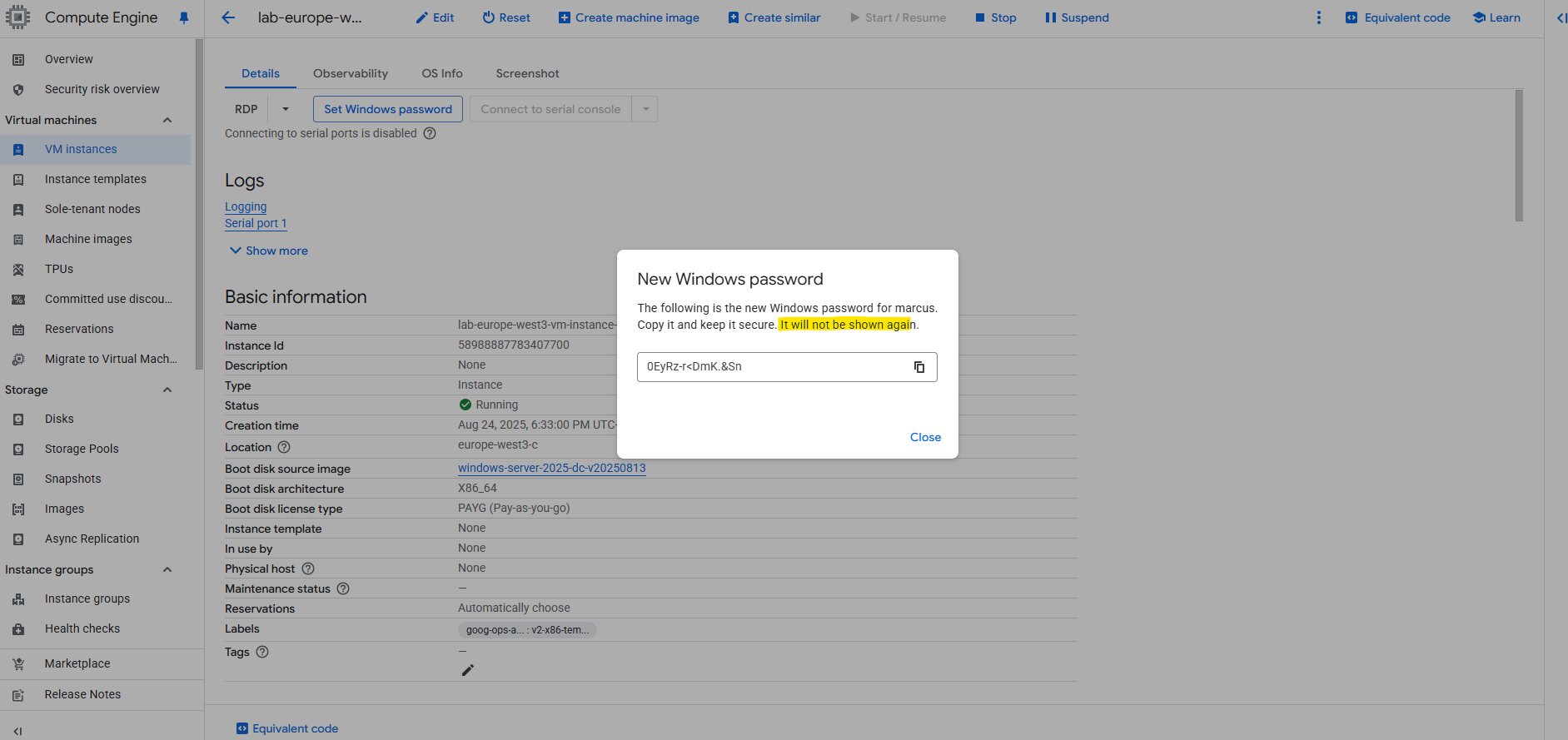Expand Show more under Logs
Viewport: 1568px width, 740px height.
tap(268, 251)
